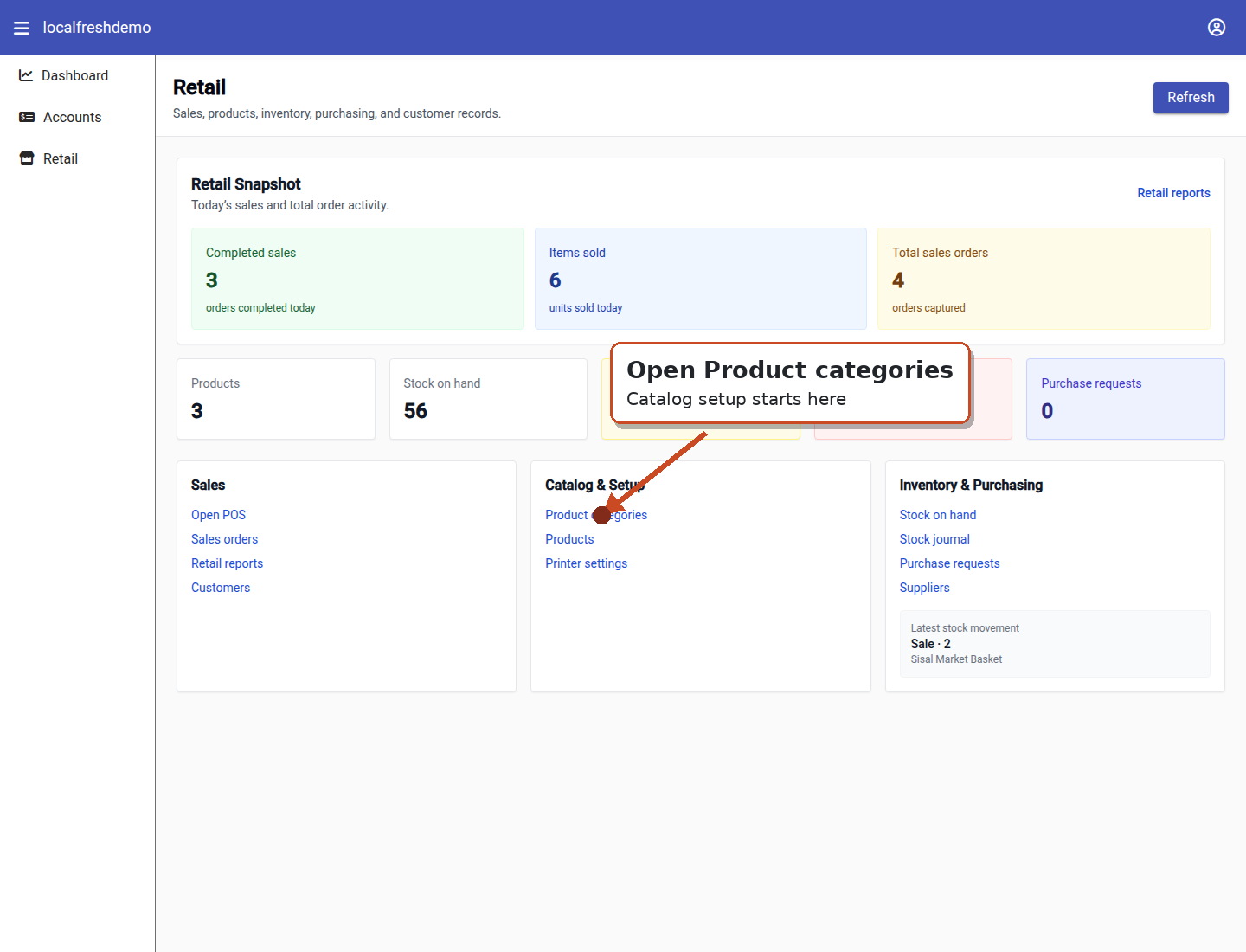
Task: Click the Purchase requests 0 card
Action: point(1125,399)
